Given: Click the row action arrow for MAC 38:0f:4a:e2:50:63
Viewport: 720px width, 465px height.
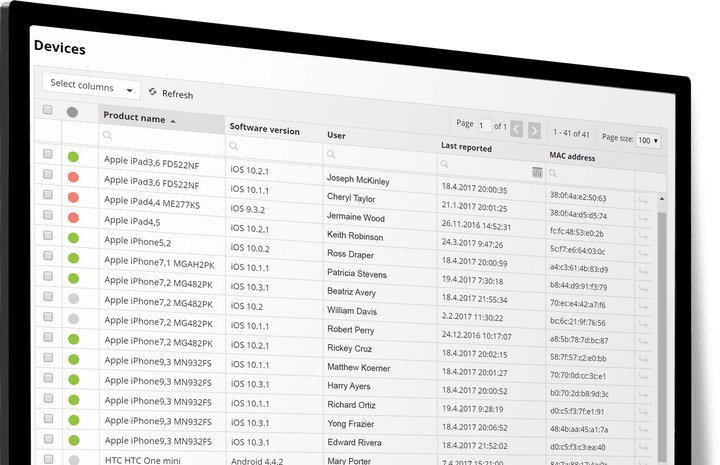Looking at the screenshot, I should click(643, 201).
